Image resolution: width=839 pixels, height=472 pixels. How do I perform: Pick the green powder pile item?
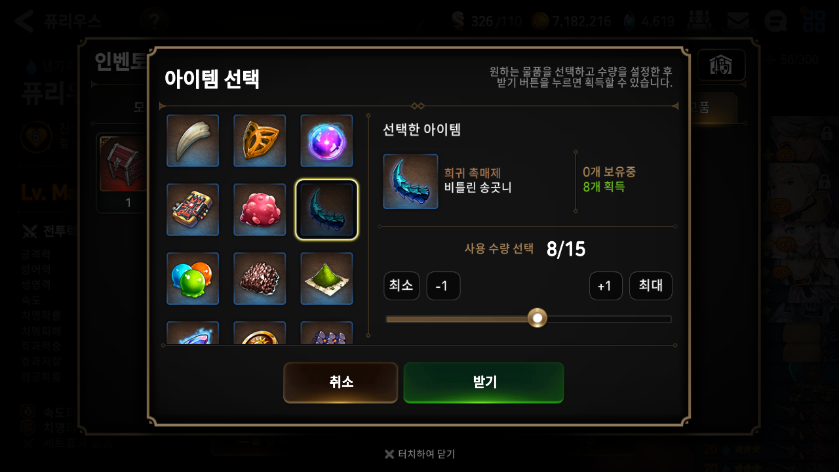[326, 279]
